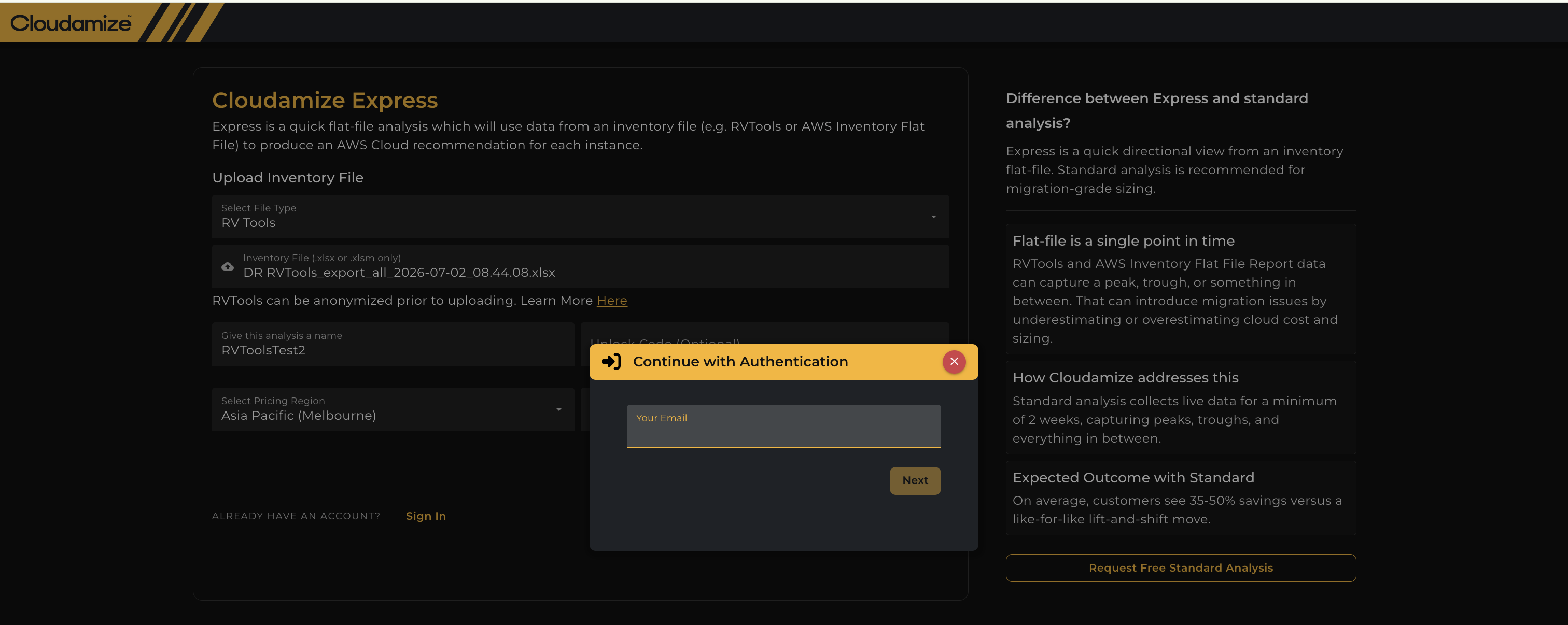Open the Sign In link
This screenshot has width=1568, height=625.
tap(426, 516)
